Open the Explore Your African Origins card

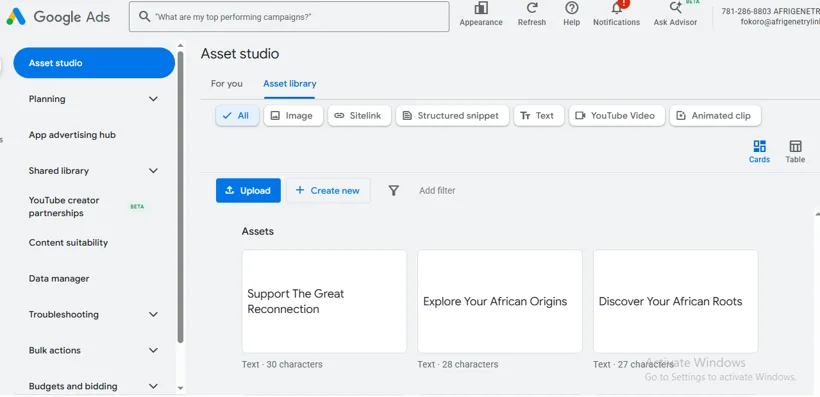pyautogui.click(x=500, y=301)
